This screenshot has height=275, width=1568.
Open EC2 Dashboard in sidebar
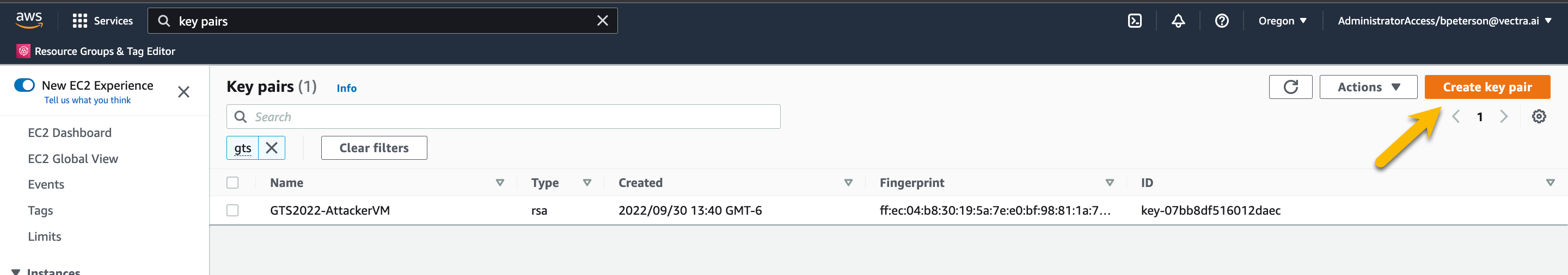pos(69,133)
